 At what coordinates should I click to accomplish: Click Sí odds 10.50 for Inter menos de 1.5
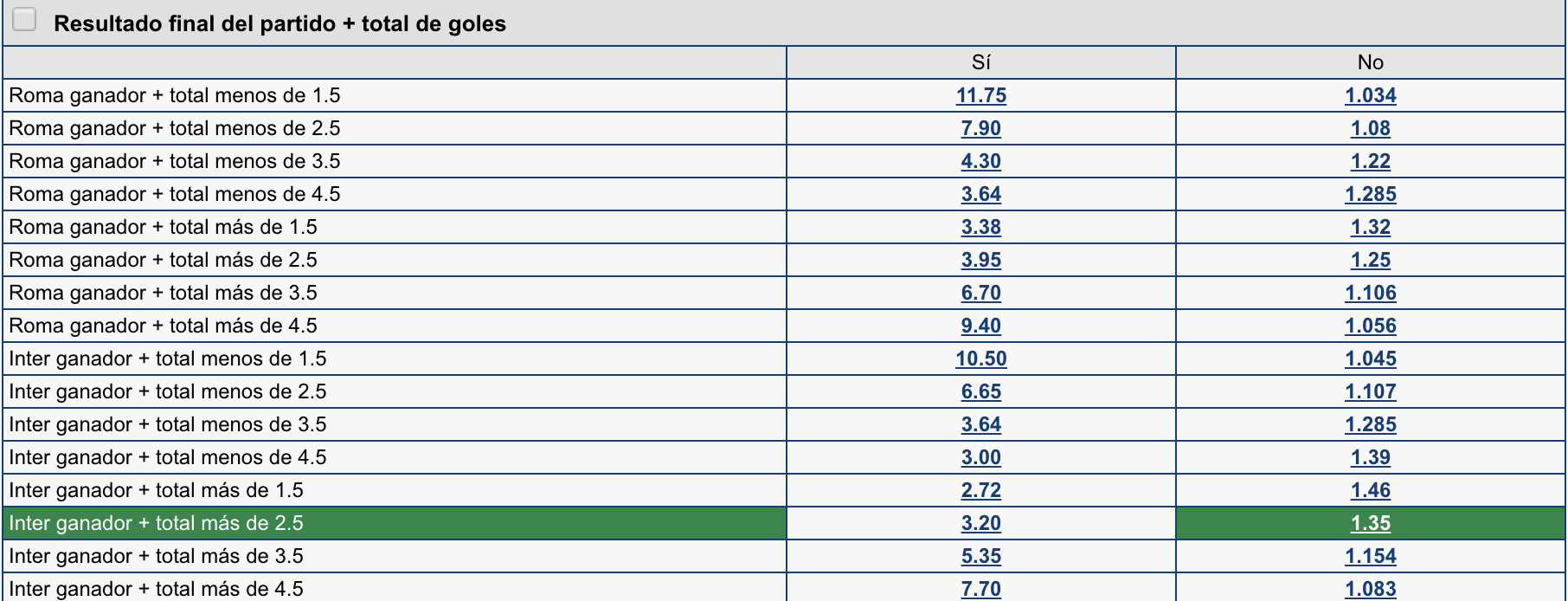[980, 359]
